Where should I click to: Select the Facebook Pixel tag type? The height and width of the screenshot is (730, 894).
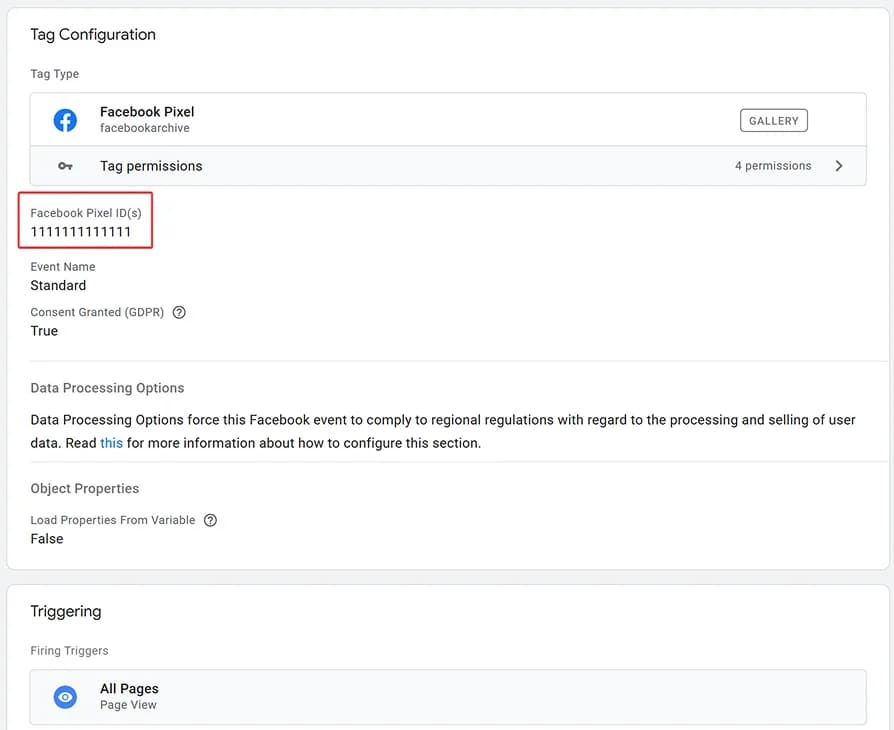point(448,120)
